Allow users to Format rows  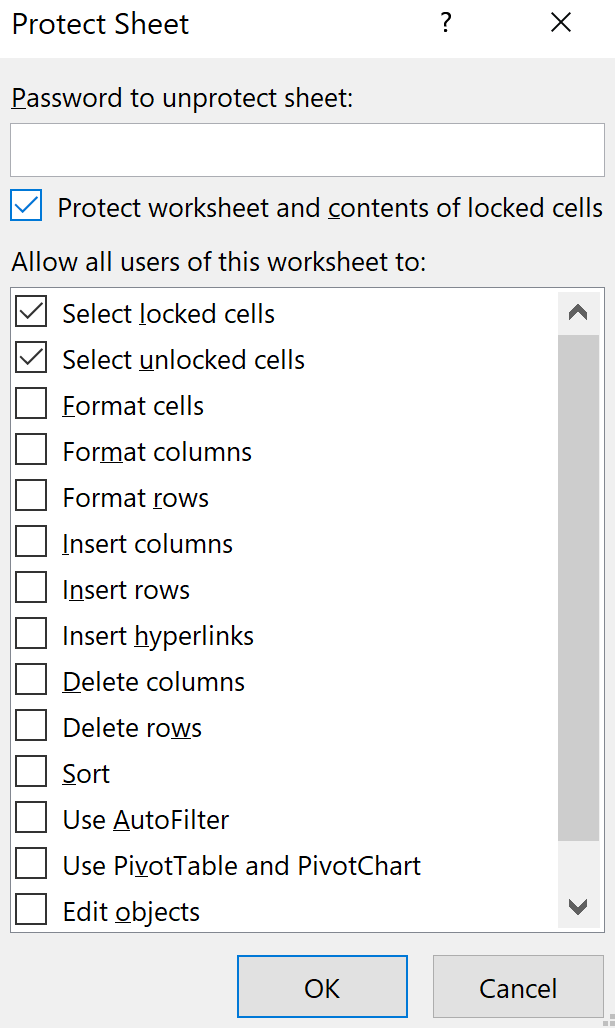pyautogui.click(x=32, y=497)
